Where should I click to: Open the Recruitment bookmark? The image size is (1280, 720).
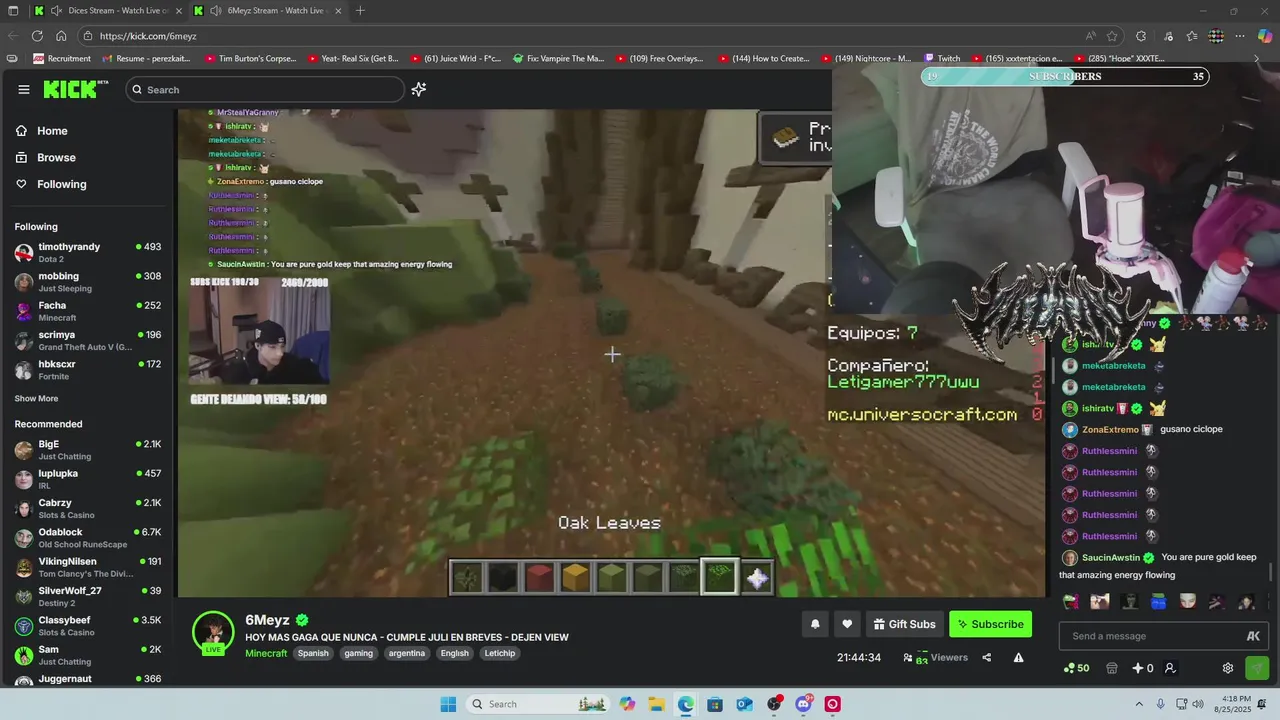(x=62, y=58)
